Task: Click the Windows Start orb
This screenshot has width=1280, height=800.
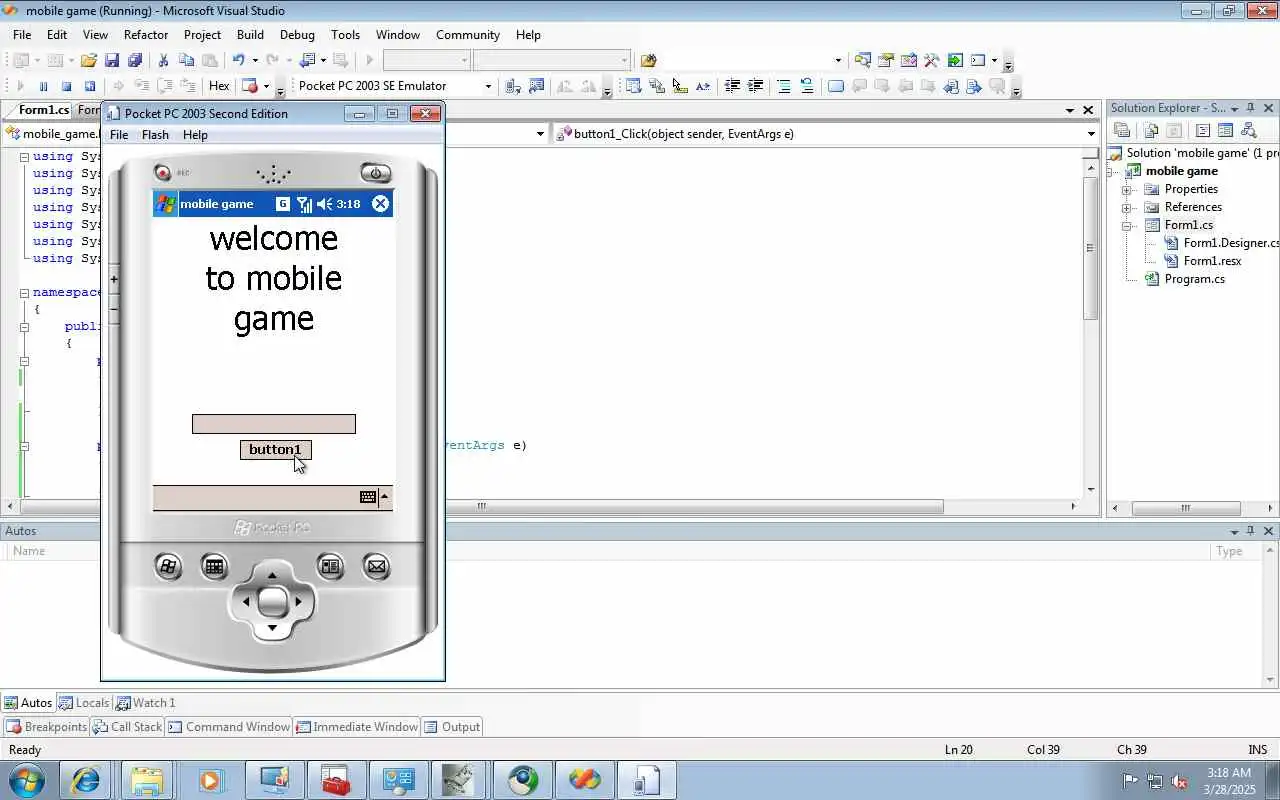Action: (26, 780)
